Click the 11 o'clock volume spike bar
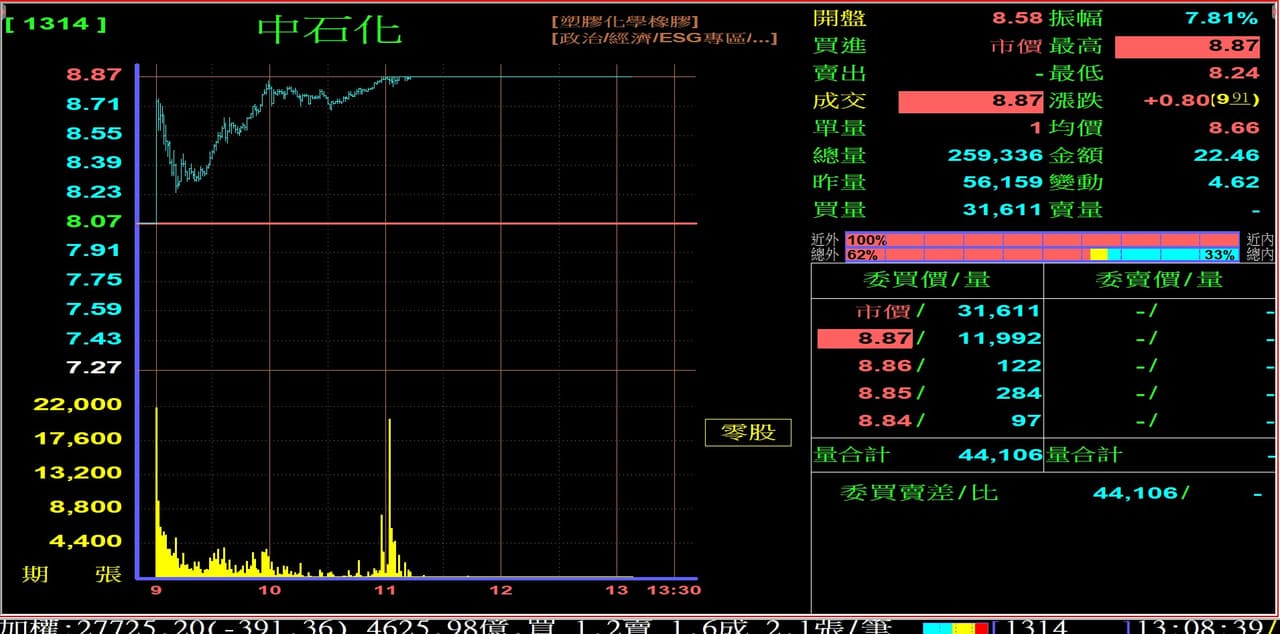 tap(389, 497)
